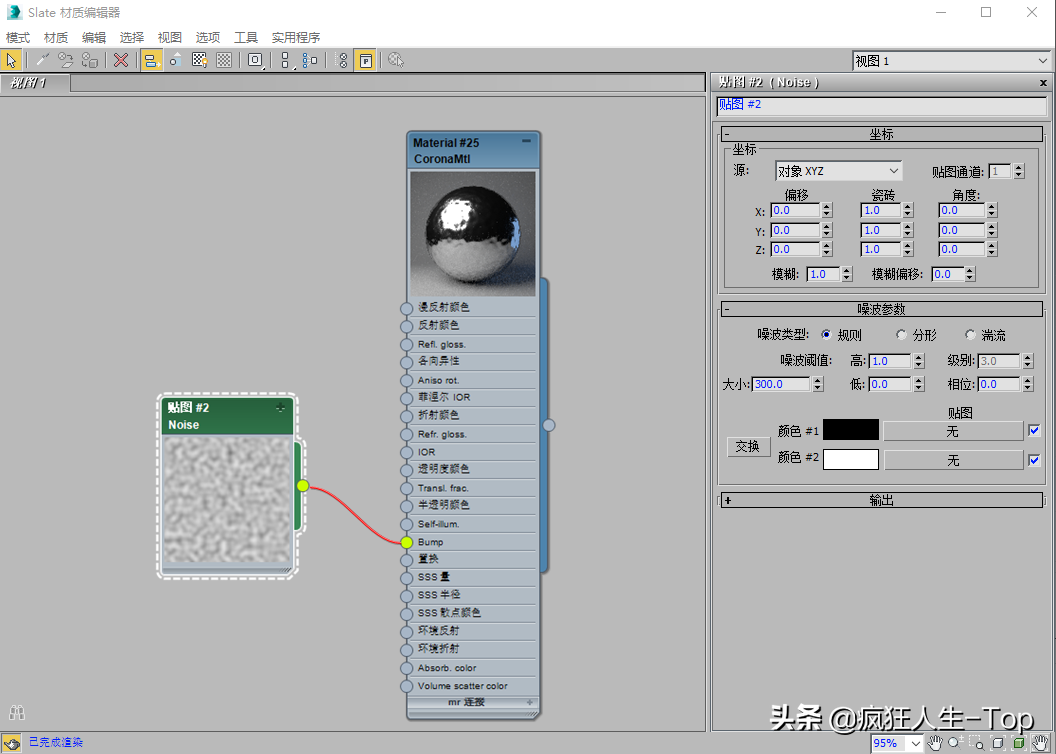Open the 材质 menu

click(56, 38)
